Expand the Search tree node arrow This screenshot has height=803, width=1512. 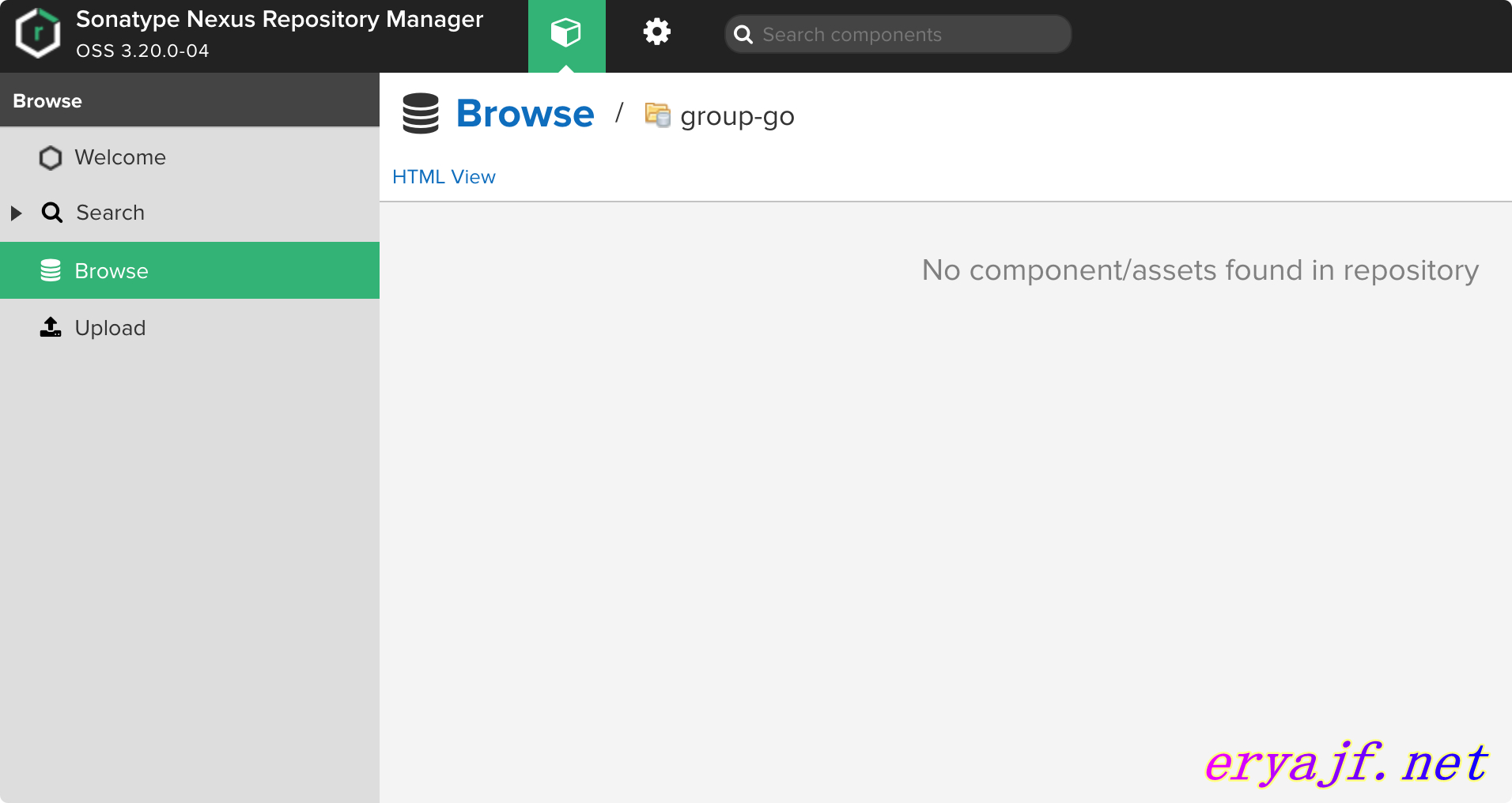[16, 213]
